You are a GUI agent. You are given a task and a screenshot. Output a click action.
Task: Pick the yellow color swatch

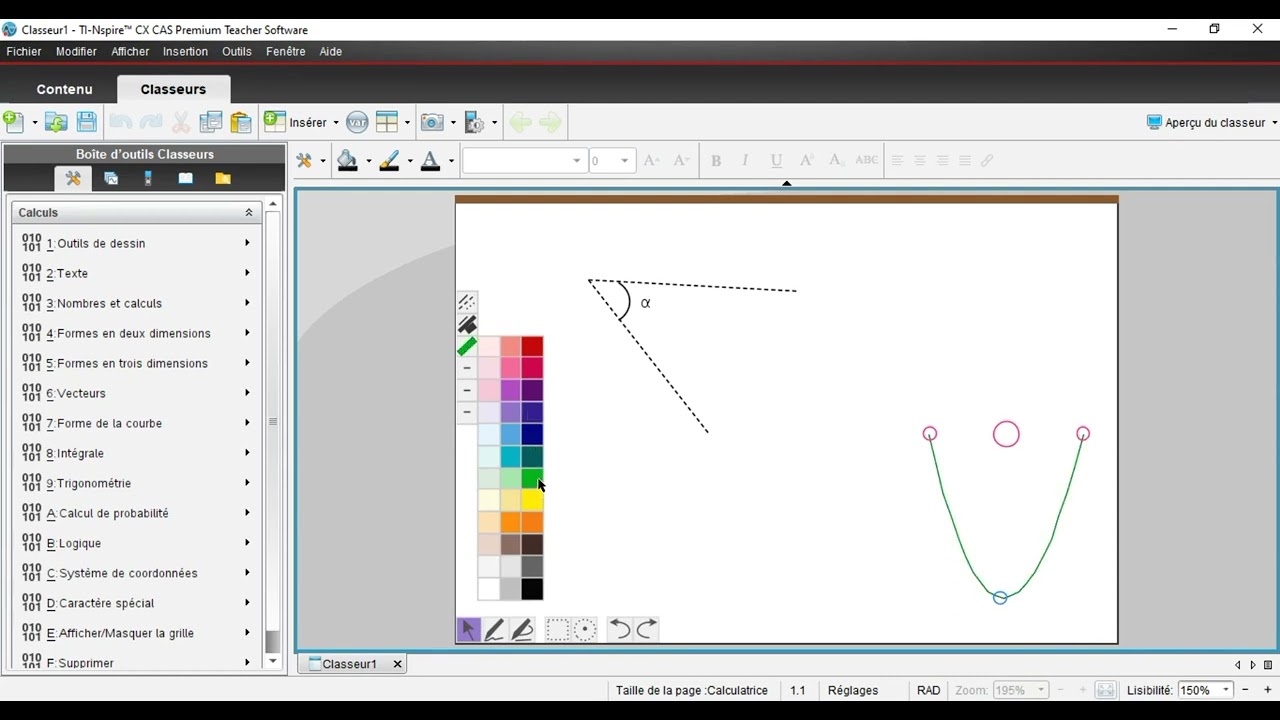click(532, 500)
